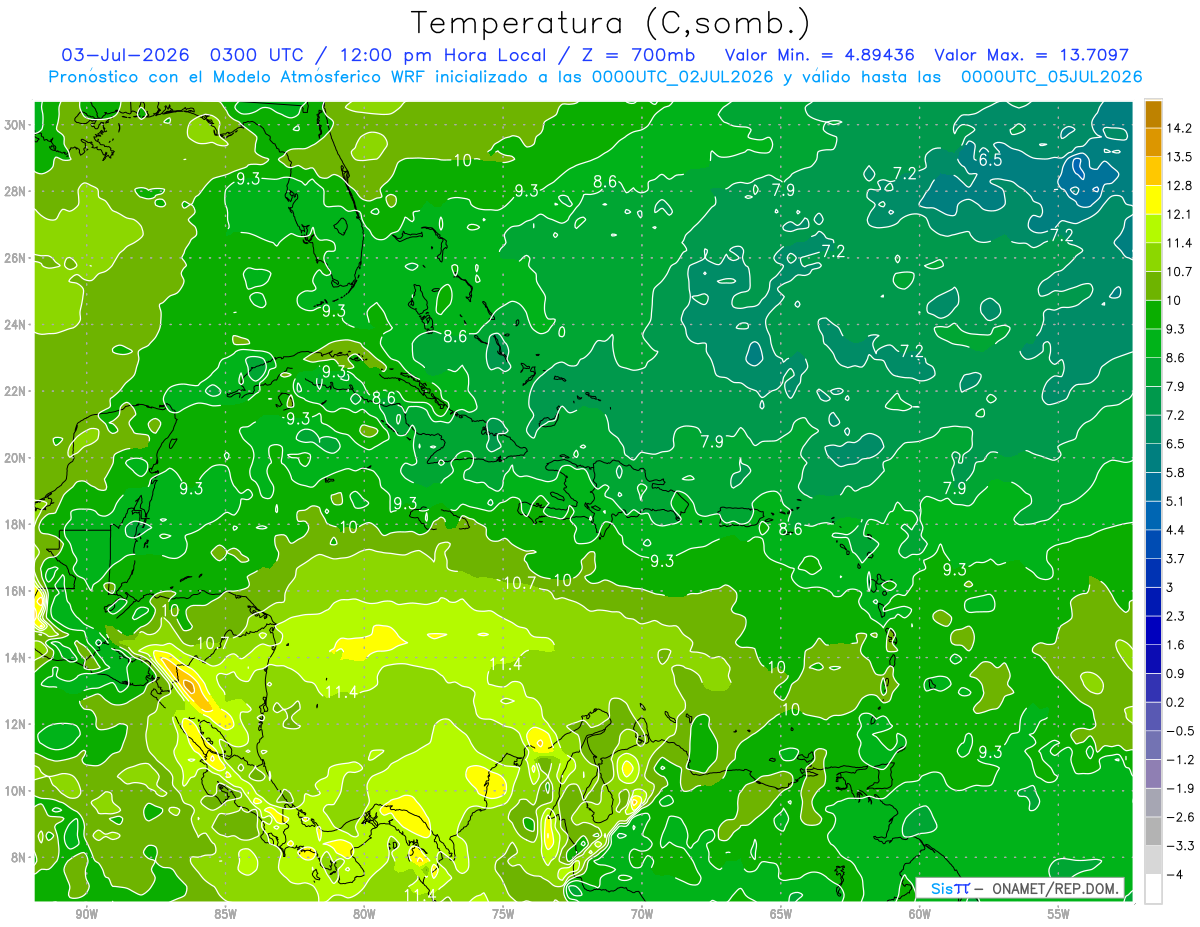Image resolution: width=1200 pixels, height=927 pixels.
Task: Click the "55W" longitude axis label
Action: [x=1059, y=915]
